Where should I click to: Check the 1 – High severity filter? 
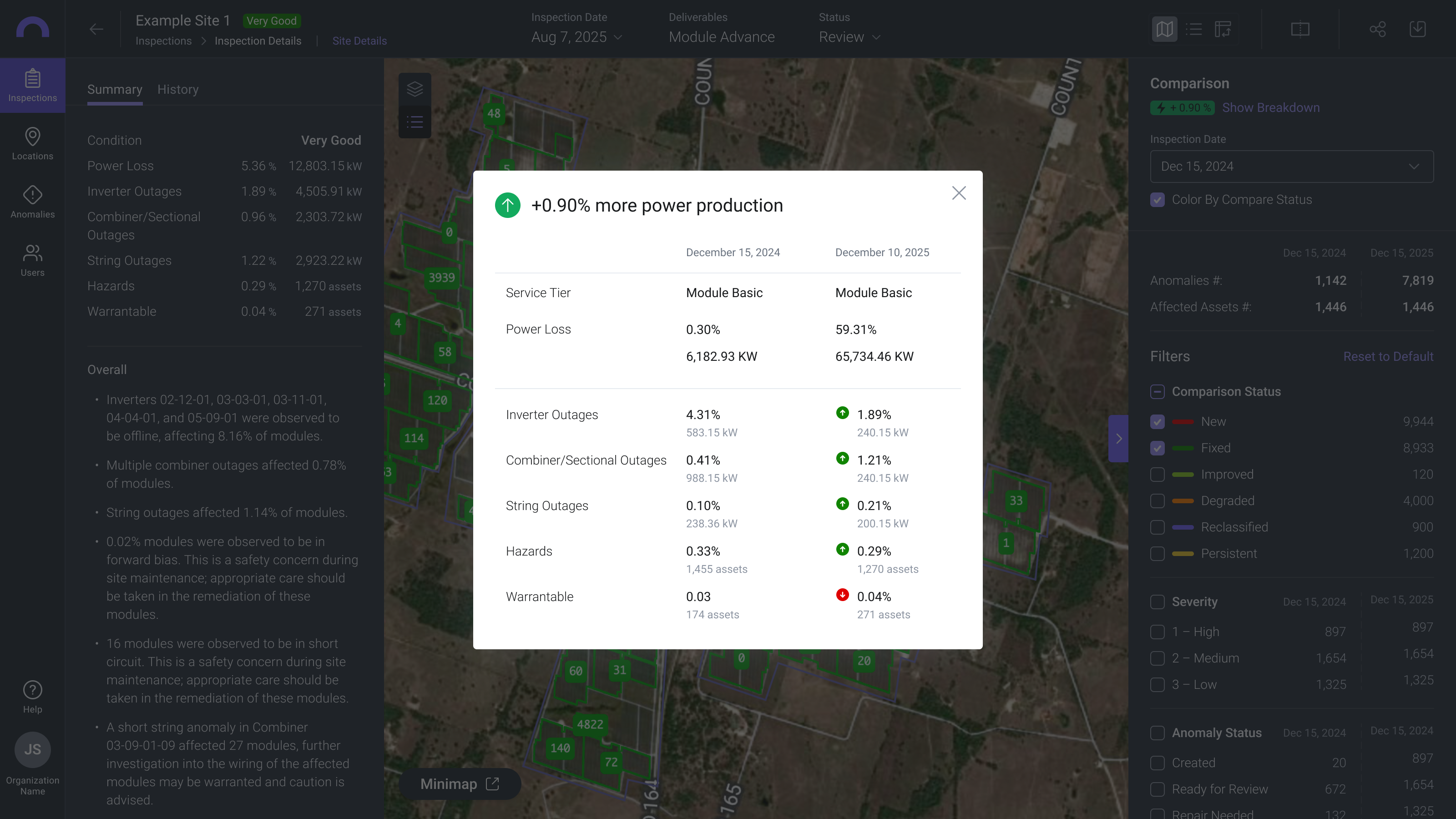[1157, 632]
